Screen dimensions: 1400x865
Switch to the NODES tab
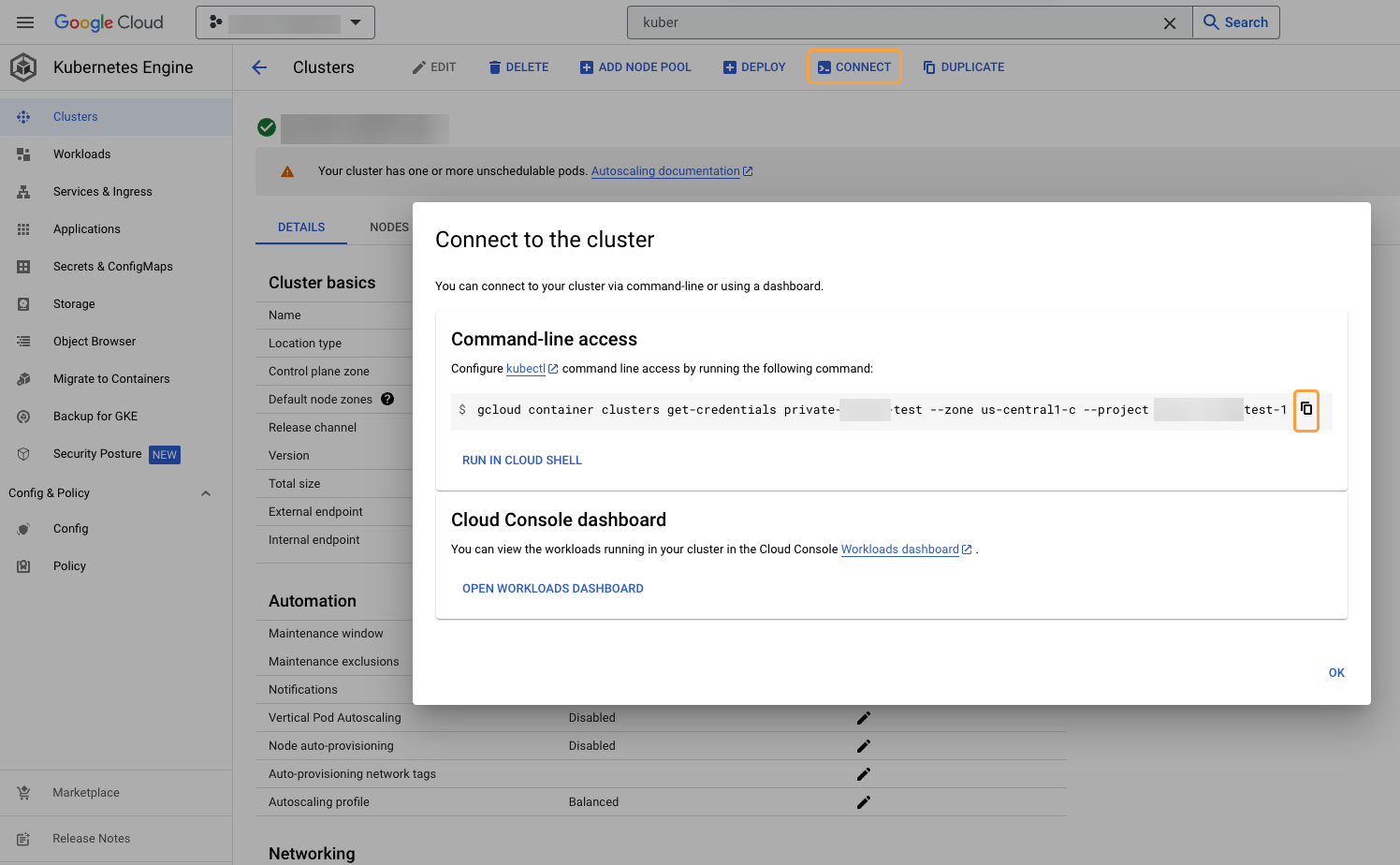(389, 227)
